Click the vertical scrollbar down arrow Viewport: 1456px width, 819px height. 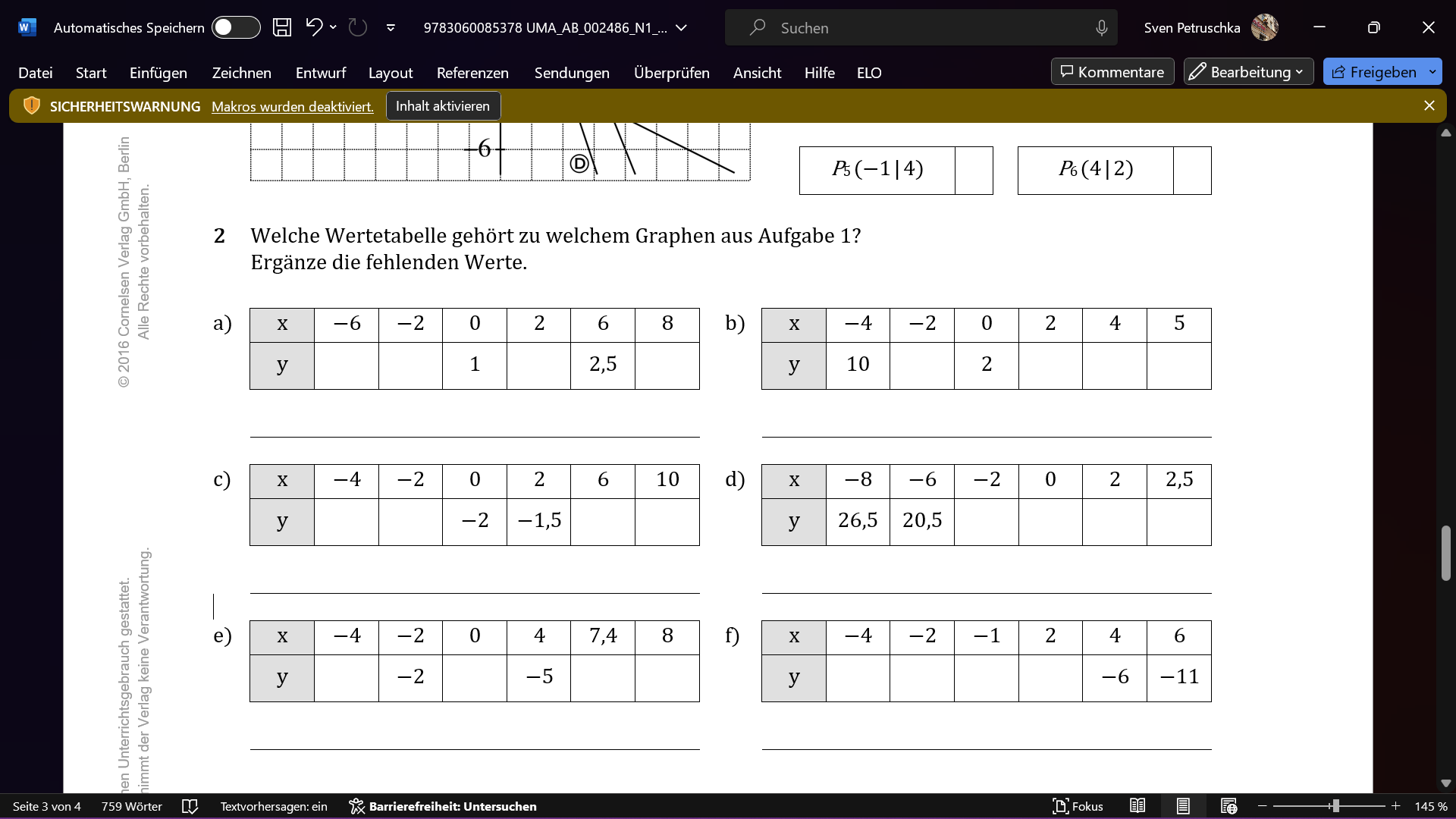click(x=1445, y=783)
